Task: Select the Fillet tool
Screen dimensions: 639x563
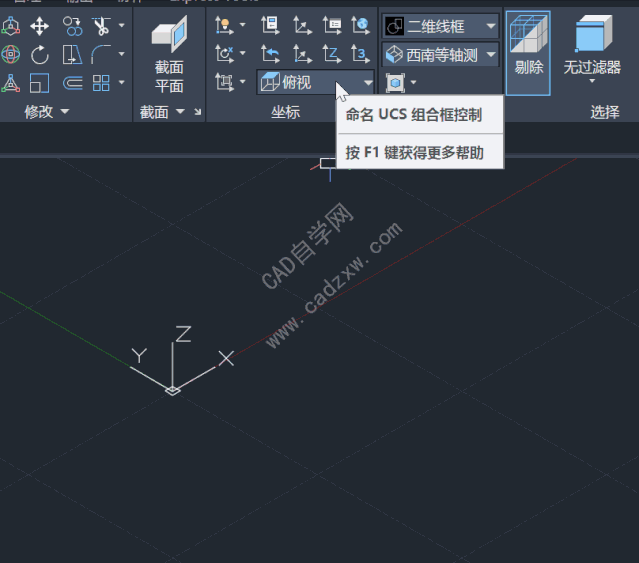Action: click(101, 55)
